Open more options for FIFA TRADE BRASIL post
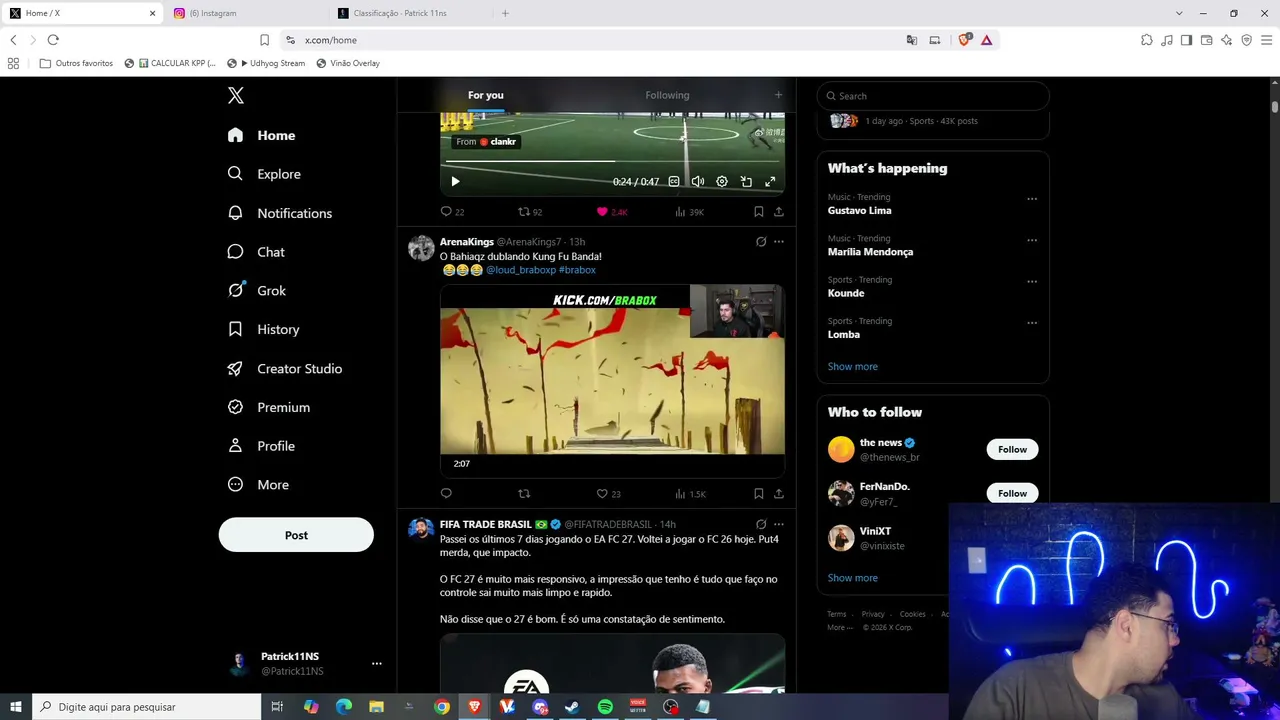1280x720 pixels. click(779, 524)
